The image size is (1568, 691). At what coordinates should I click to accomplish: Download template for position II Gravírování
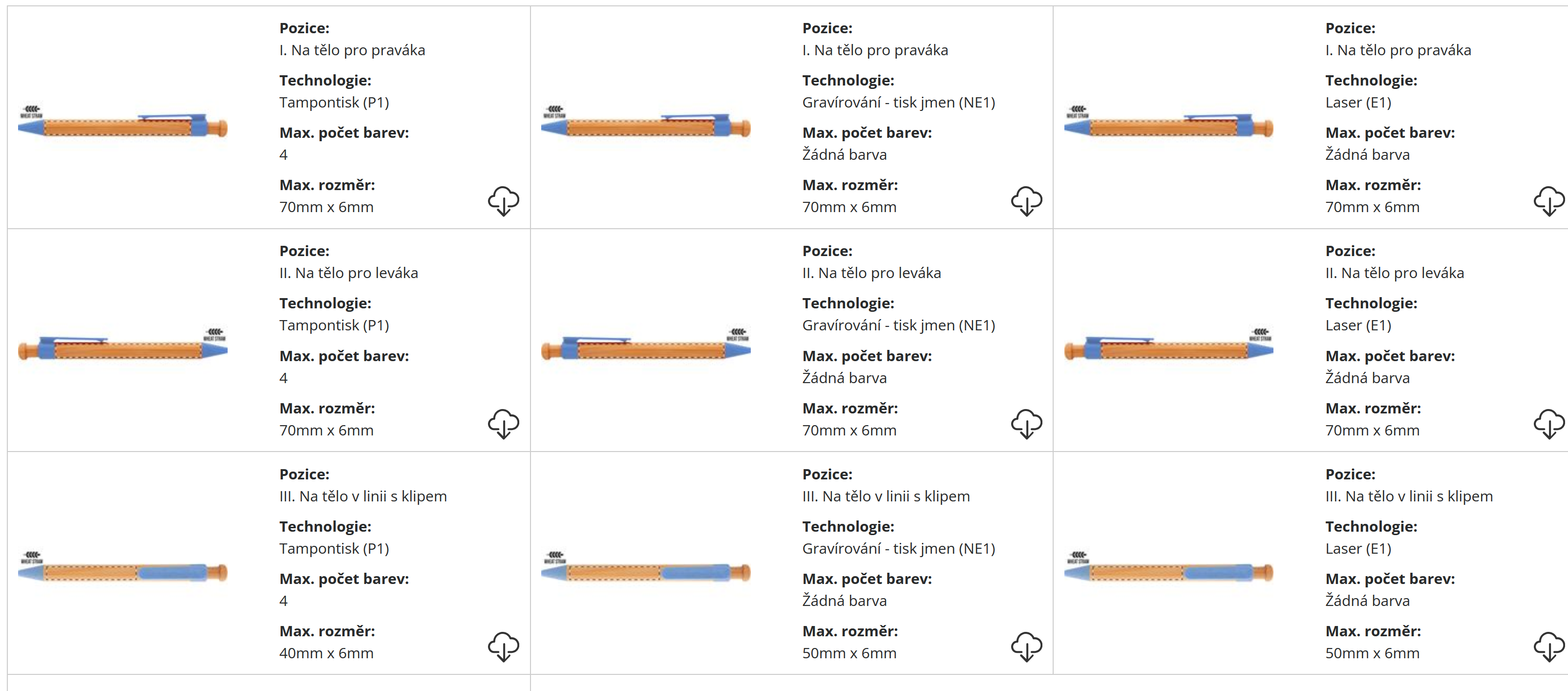coord(1026,424)
